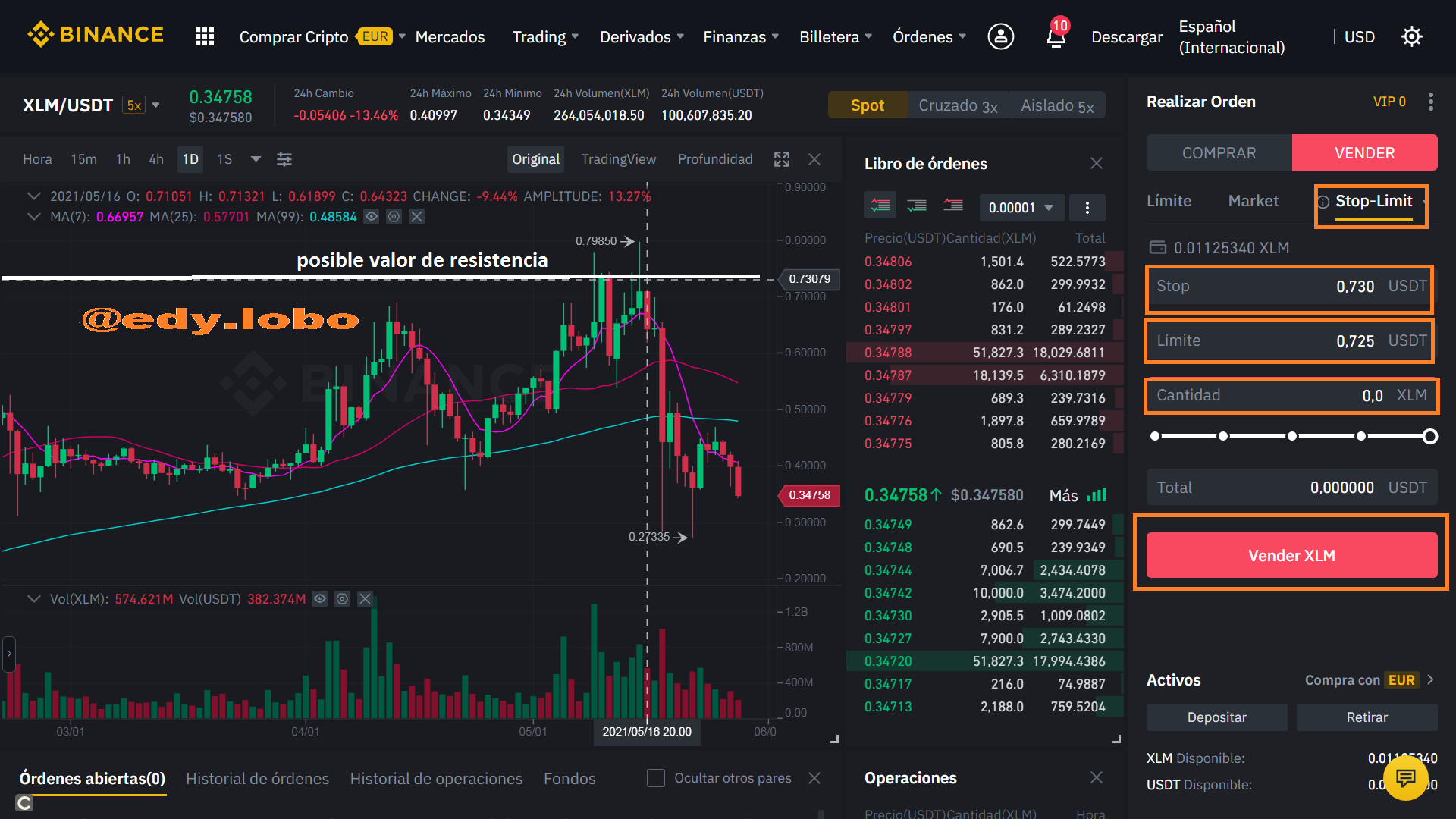Open the Billetera dropdown menu

[836, 36]
